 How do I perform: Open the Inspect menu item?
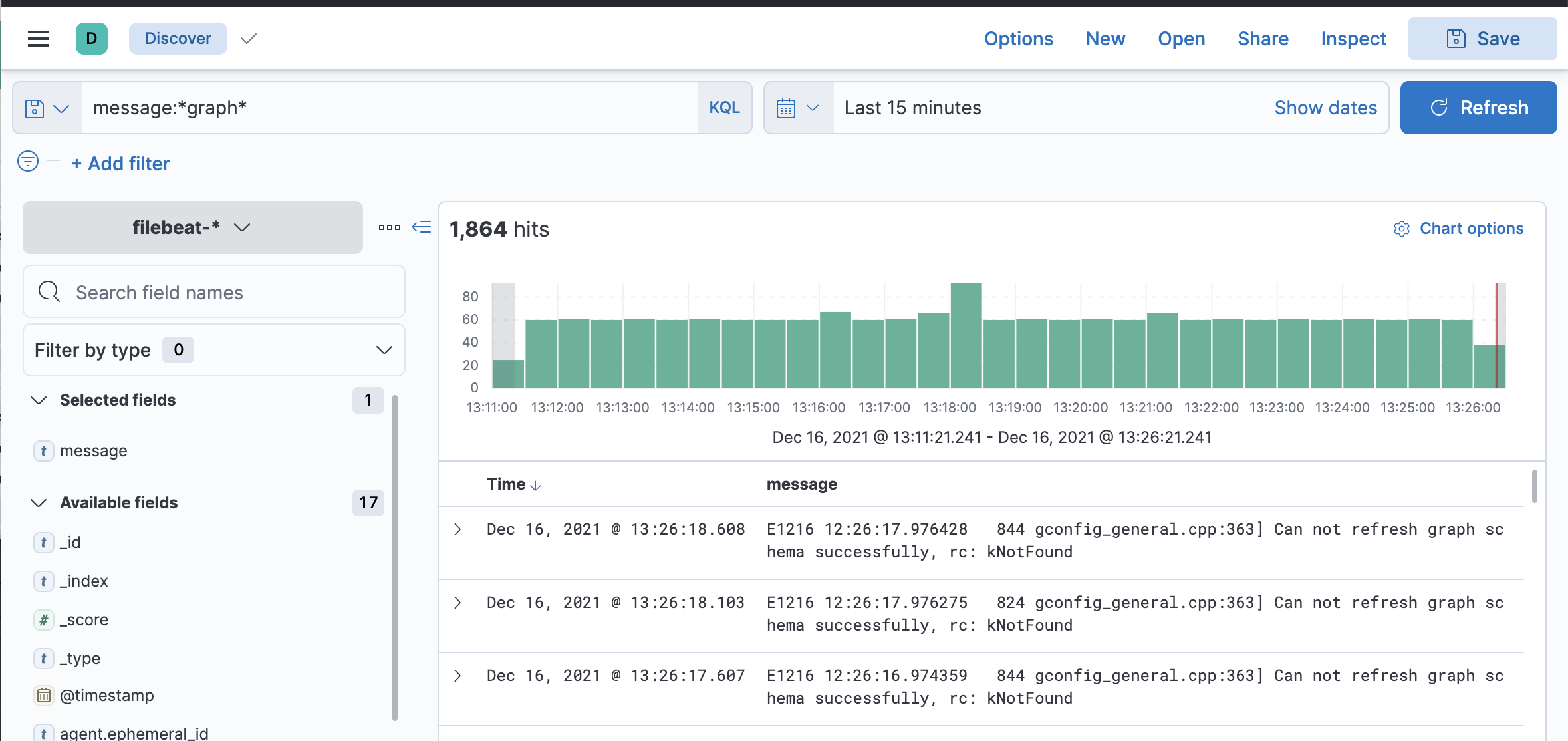(x=1353, y=39)
